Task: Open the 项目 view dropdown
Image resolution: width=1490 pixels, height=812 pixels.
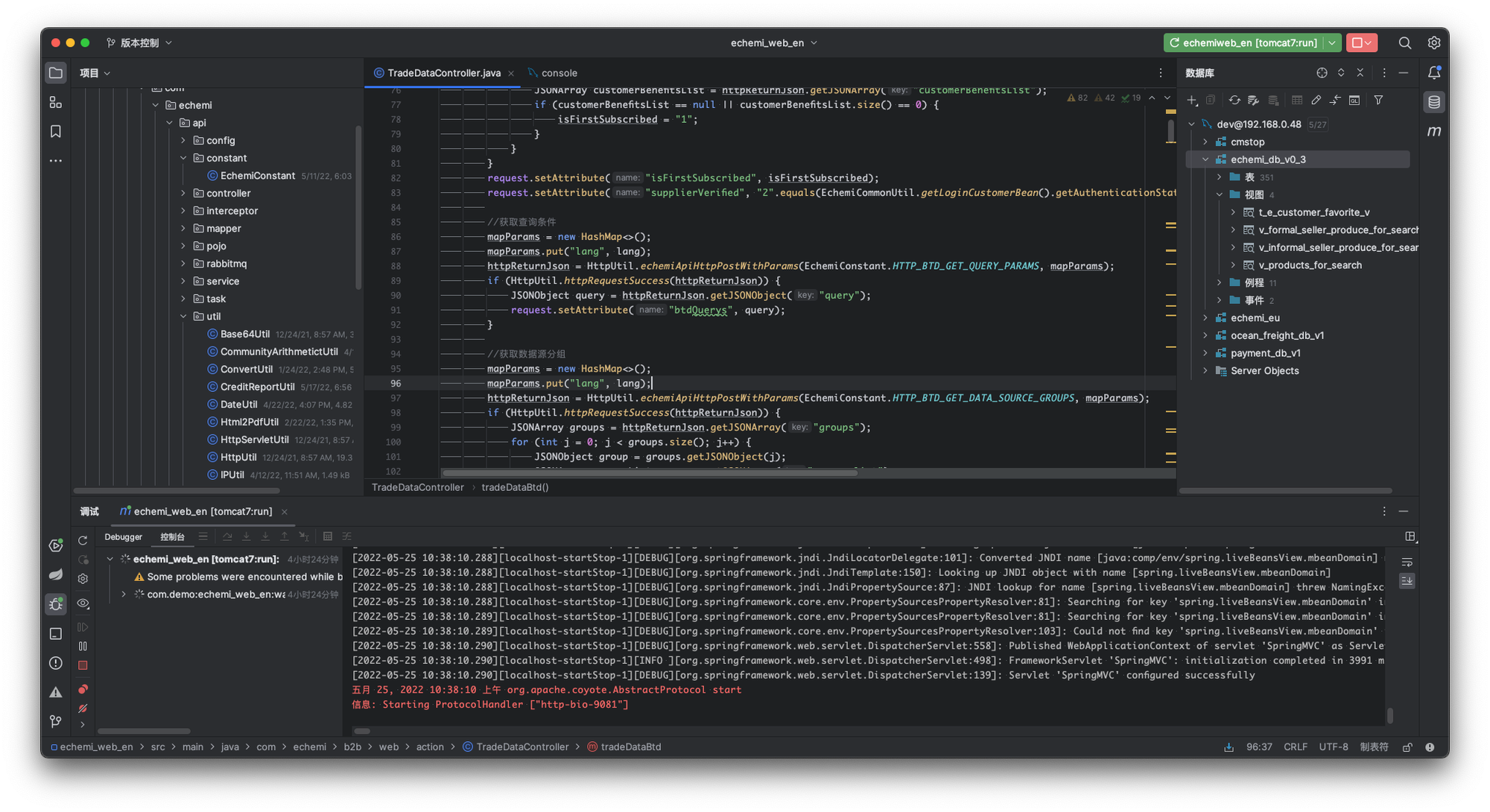Action: coord(95,73)
